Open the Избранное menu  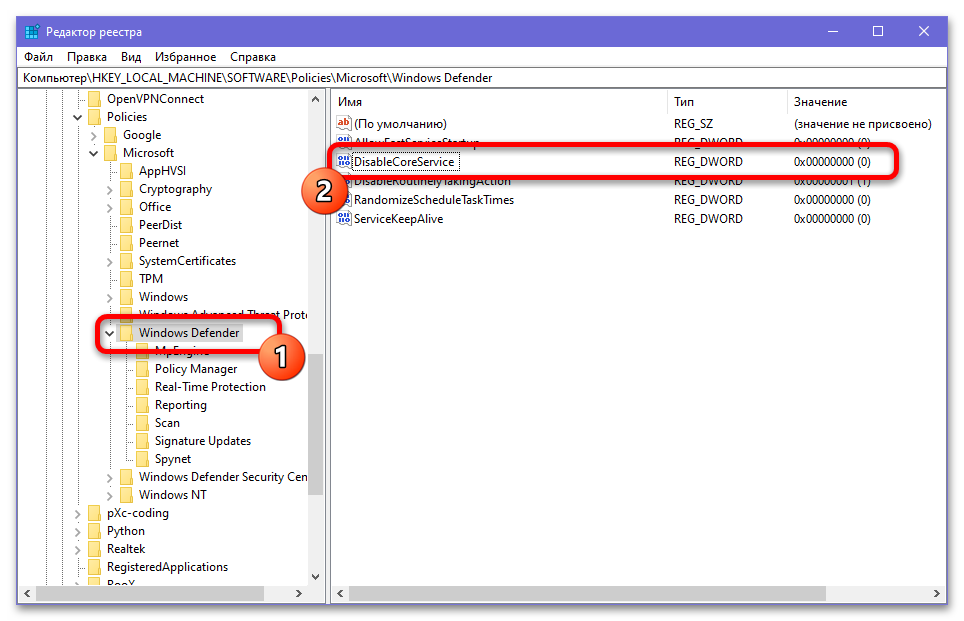186,57
